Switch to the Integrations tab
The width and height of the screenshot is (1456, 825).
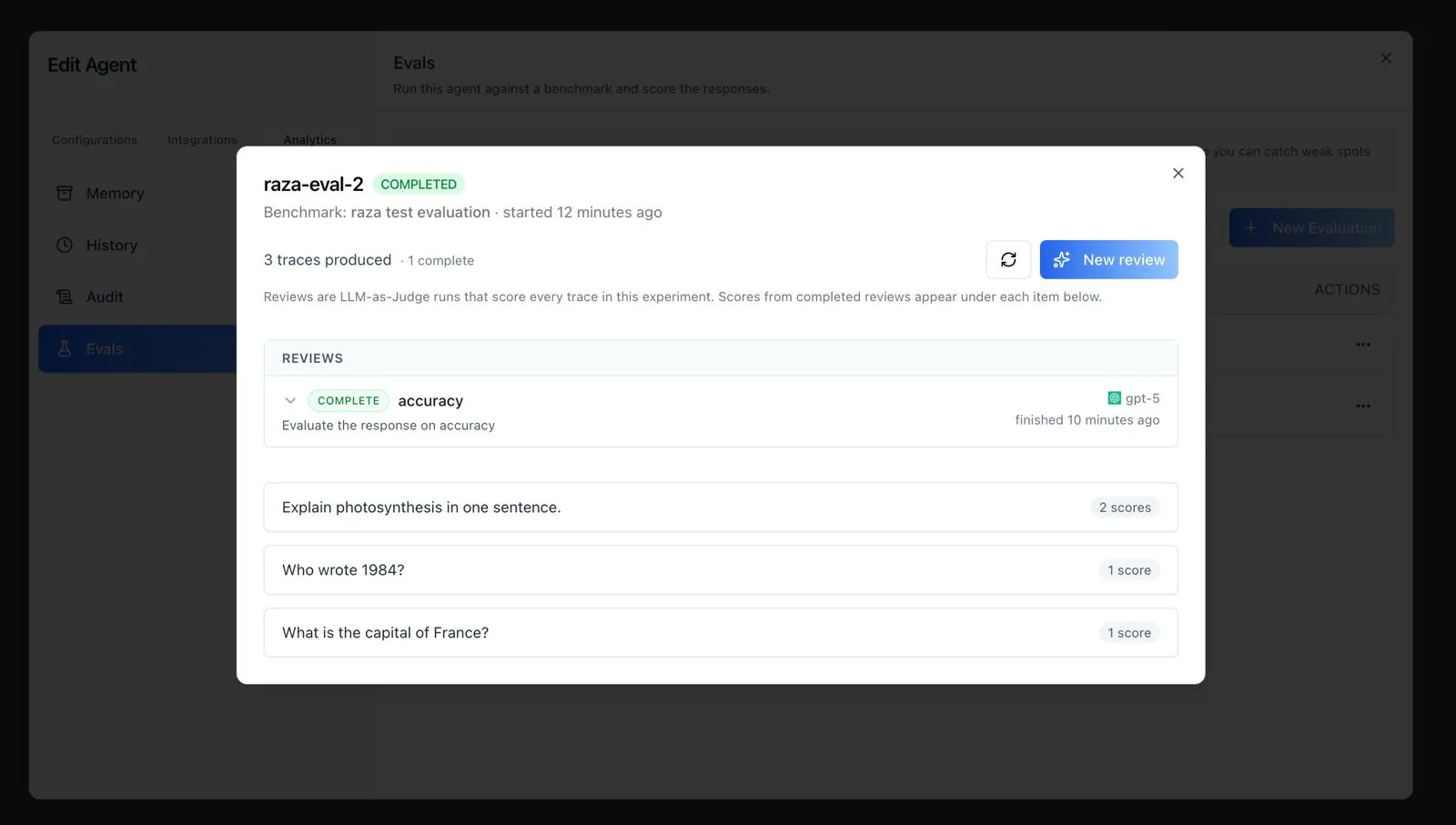pos(202,140)
